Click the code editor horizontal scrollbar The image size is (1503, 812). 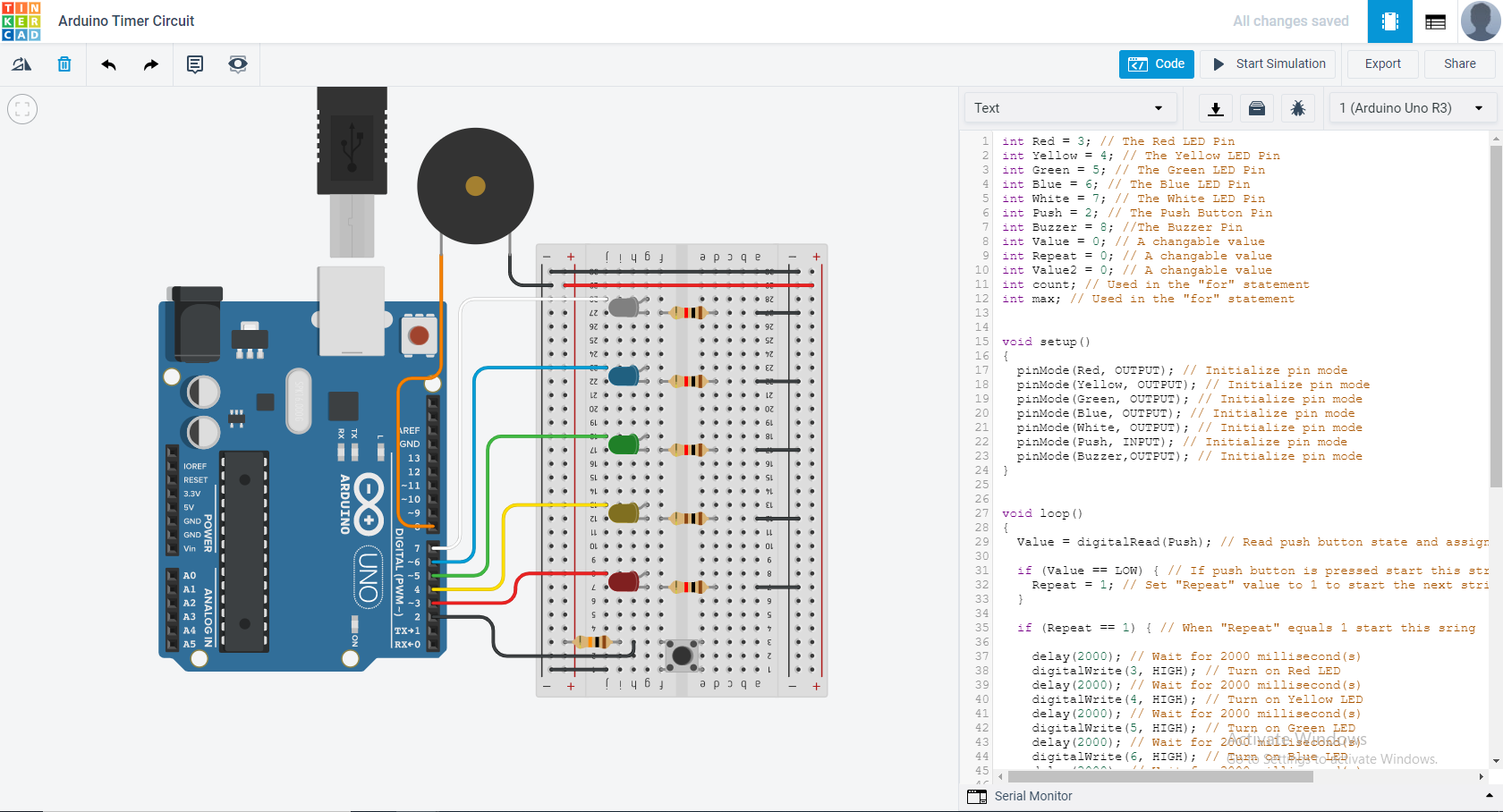click(x=1161, y=777)
